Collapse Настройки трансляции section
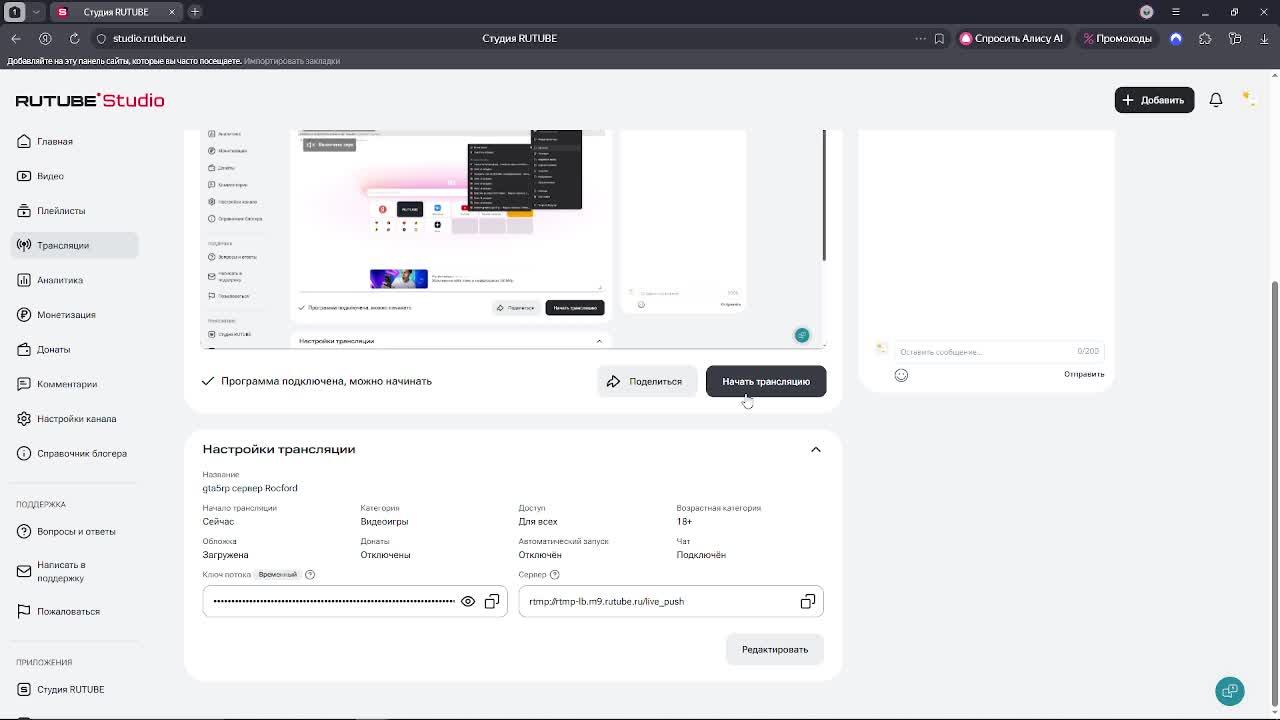The height and width of the screenshot is (720, 1280). (x=815, y=449)
